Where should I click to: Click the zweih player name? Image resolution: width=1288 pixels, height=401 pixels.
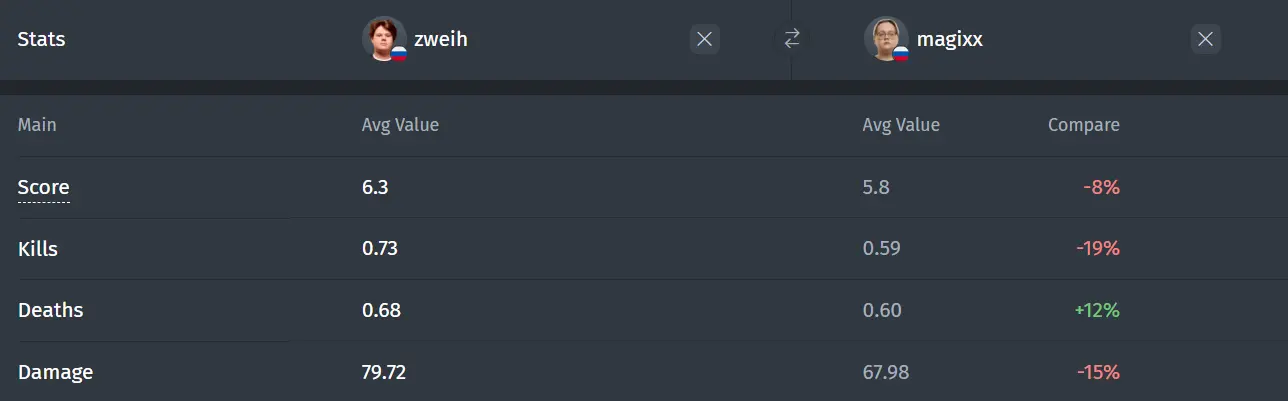(x=441, y=40)
